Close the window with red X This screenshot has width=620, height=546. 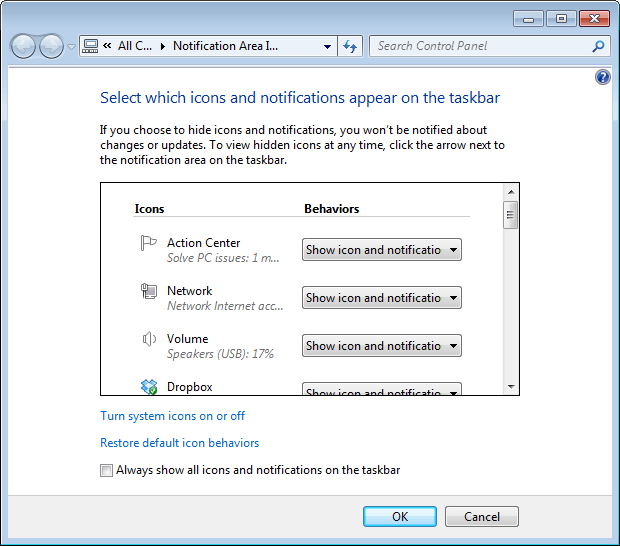tap(594, 19)
